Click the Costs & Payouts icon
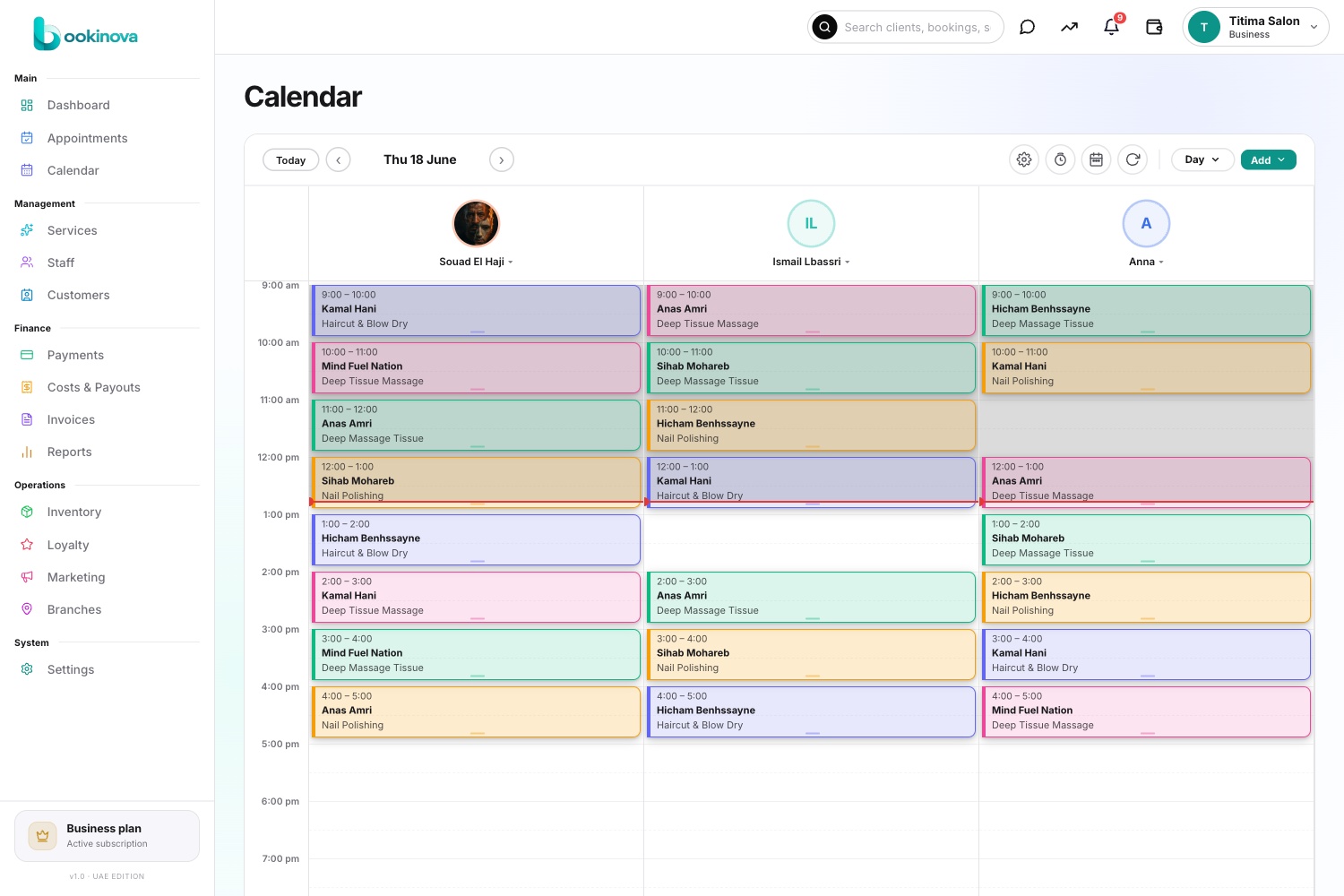The width and height of the screenshot is (1344, 896). click(27, 387)
